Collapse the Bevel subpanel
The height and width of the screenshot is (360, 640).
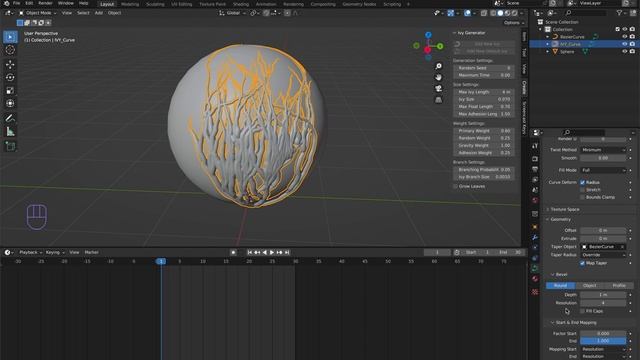tap(562, 275)
